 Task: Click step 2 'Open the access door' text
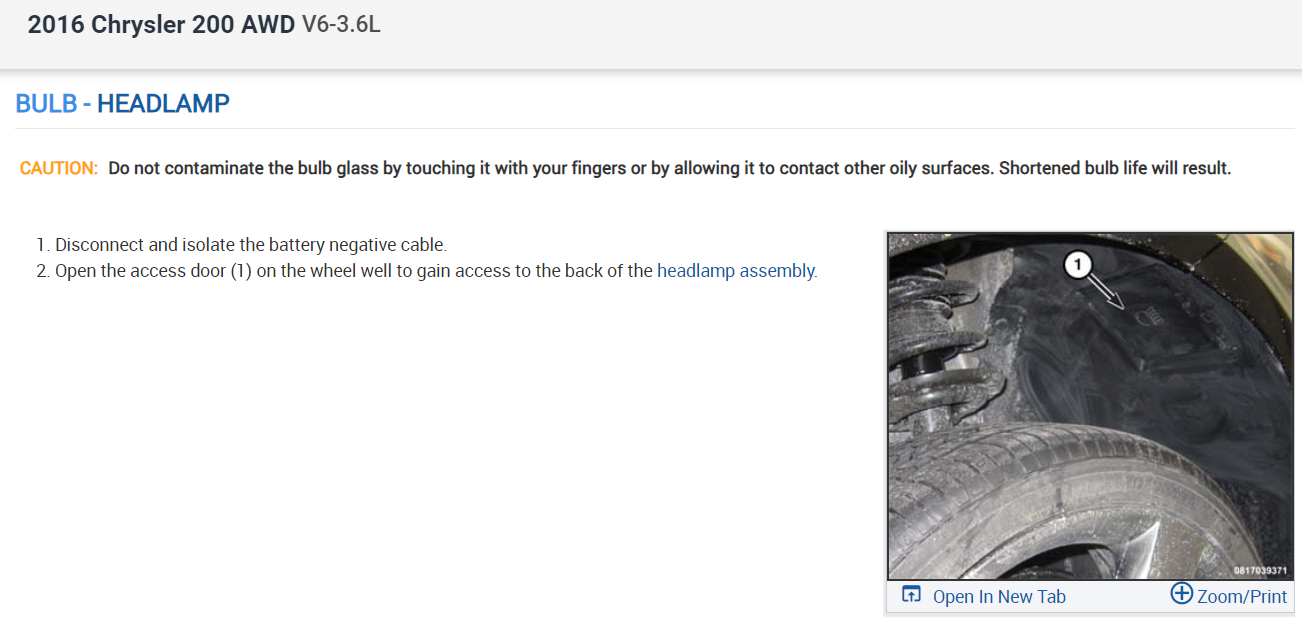(355, 270)
